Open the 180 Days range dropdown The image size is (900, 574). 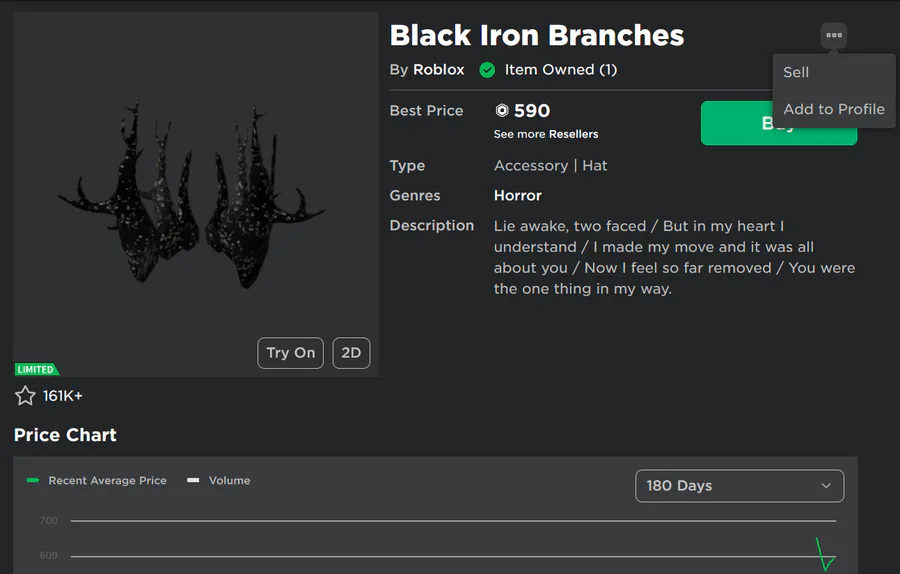pos(739,486)
